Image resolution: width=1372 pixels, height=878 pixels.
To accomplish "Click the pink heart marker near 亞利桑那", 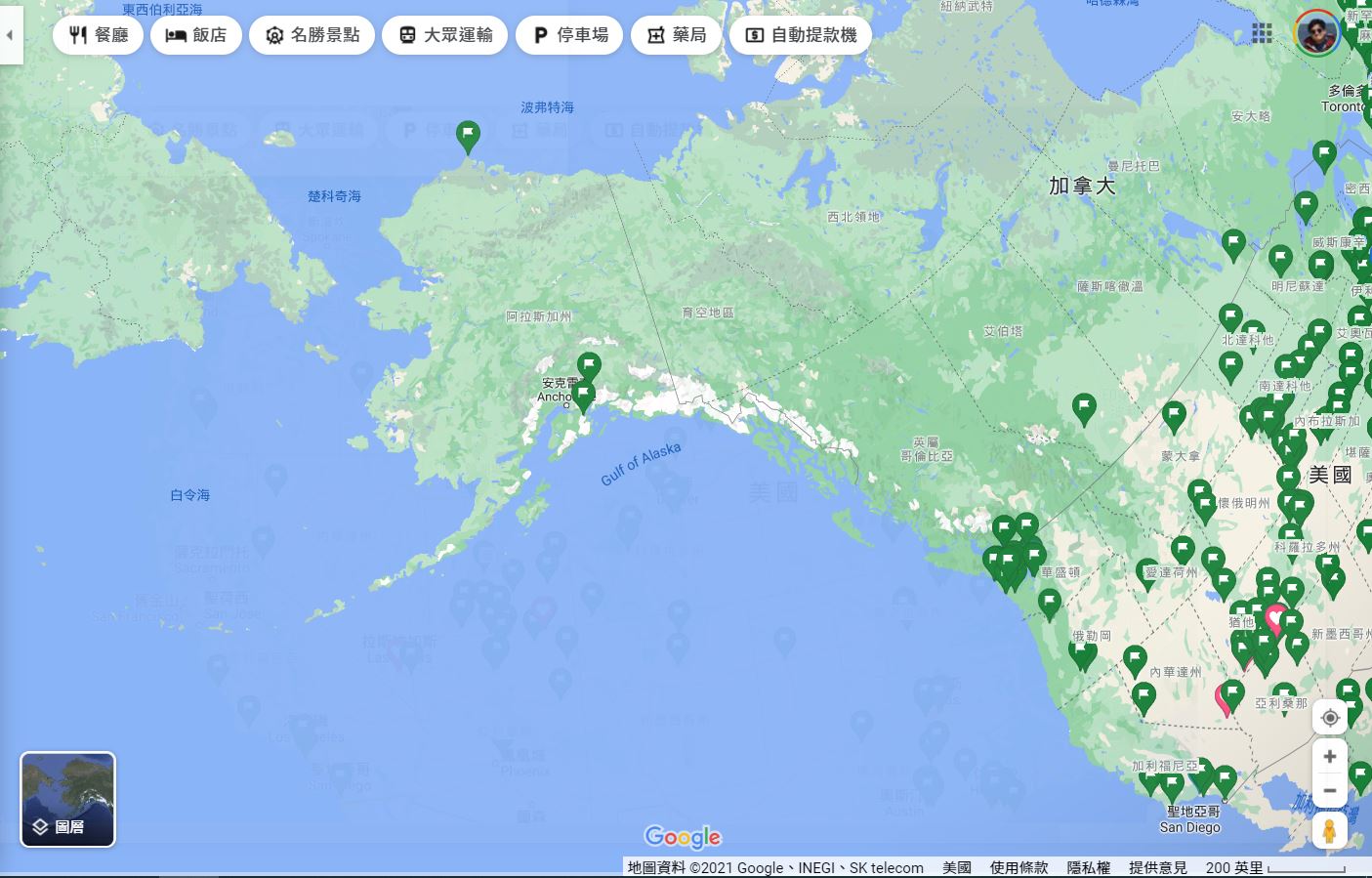I will tap(1223, 699).
